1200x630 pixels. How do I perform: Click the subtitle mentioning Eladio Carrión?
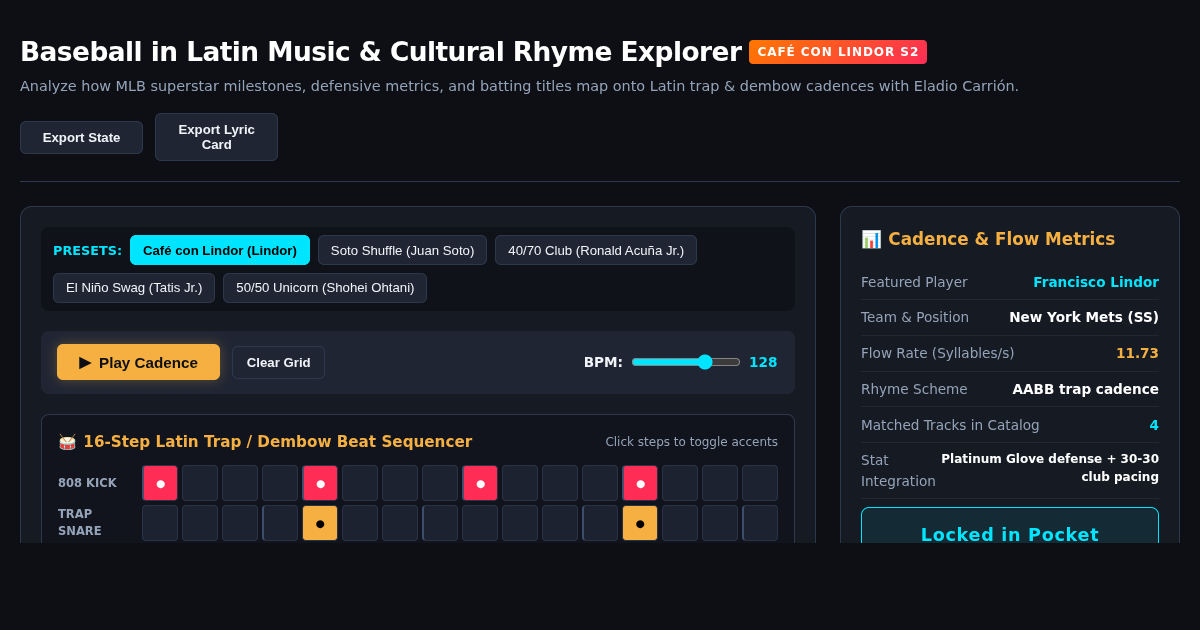519,86
